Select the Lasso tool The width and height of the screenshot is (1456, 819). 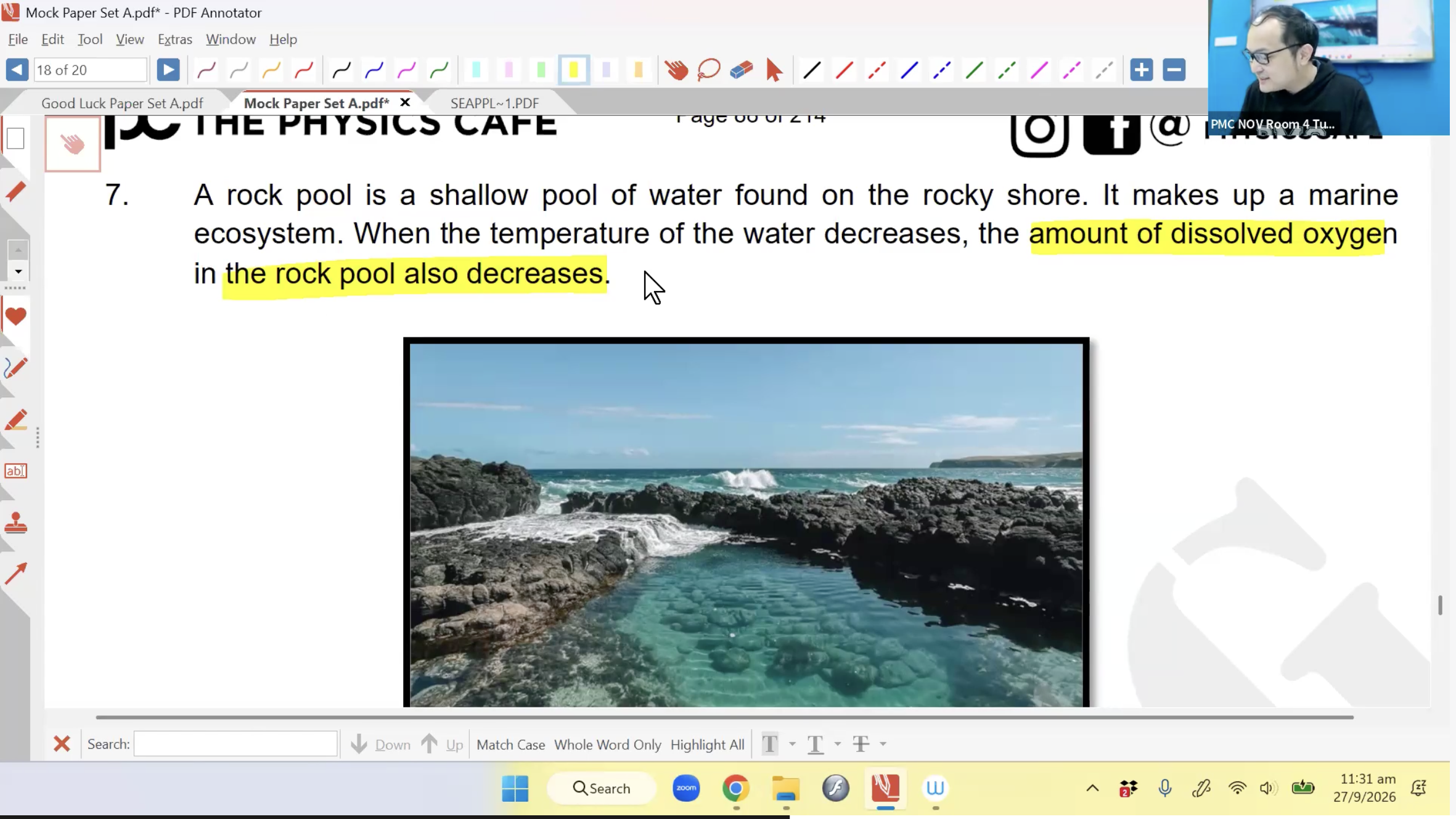tap(709, 70)
